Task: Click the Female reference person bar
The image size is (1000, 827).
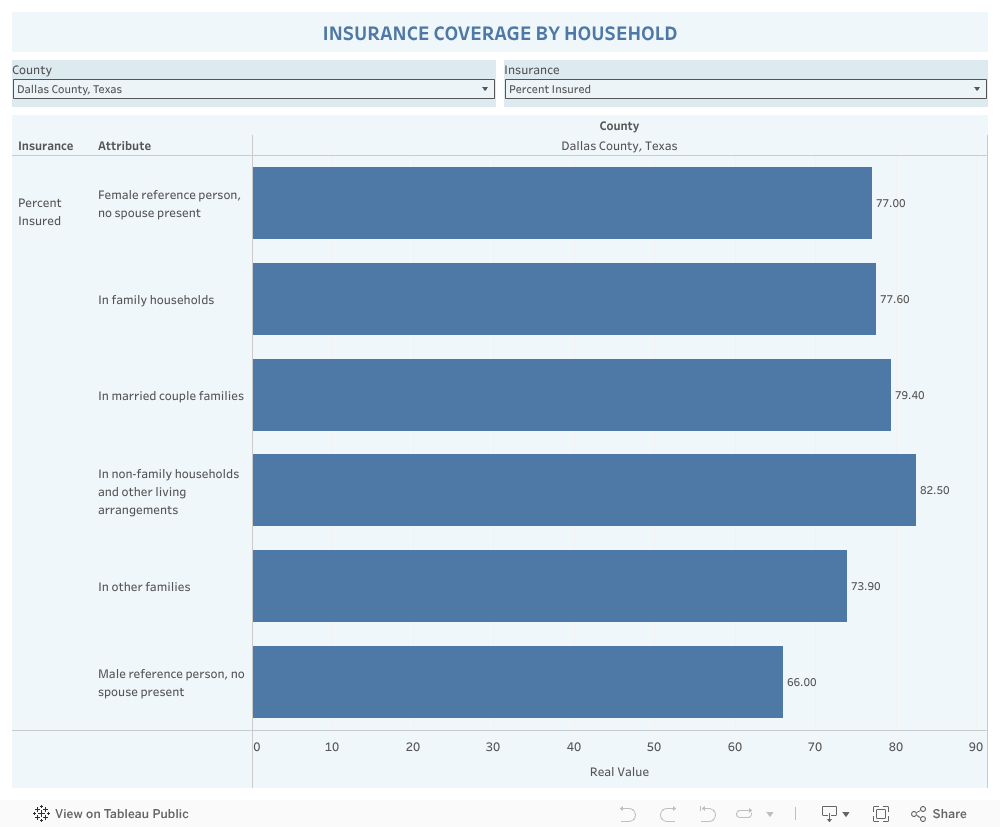Action: tap(562, 203)
